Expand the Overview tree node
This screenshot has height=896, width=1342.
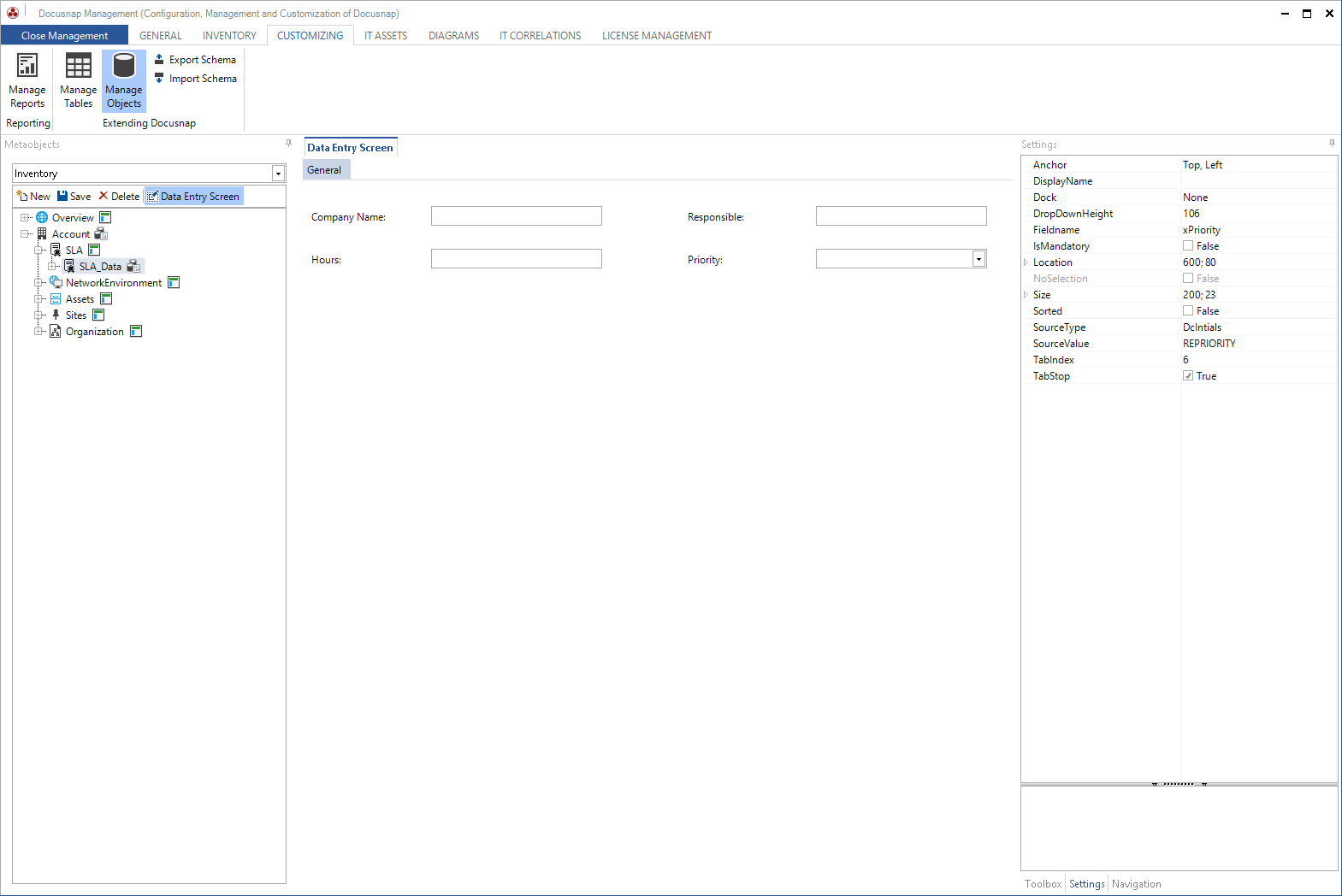pyautogui.click(x=25, y=217)
